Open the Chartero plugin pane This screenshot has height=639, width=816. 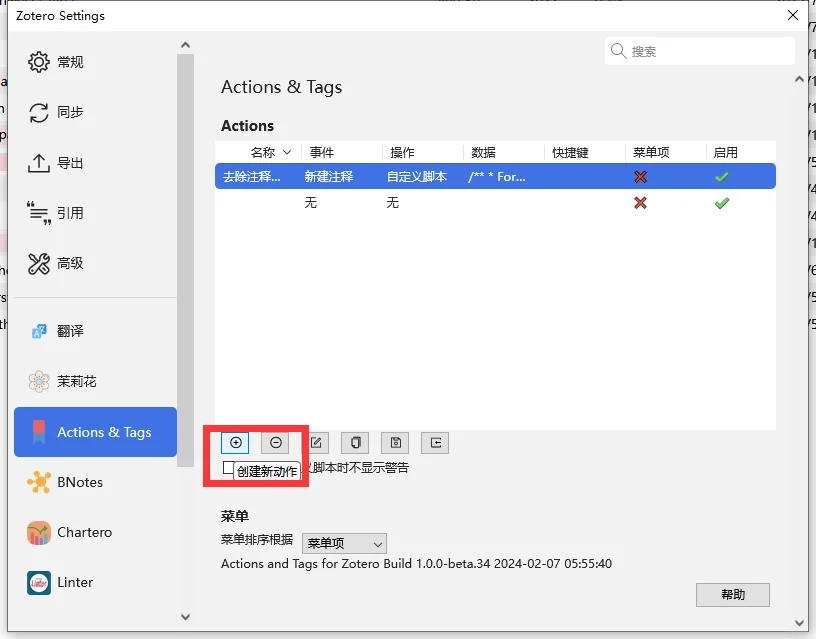click(95, 532)
